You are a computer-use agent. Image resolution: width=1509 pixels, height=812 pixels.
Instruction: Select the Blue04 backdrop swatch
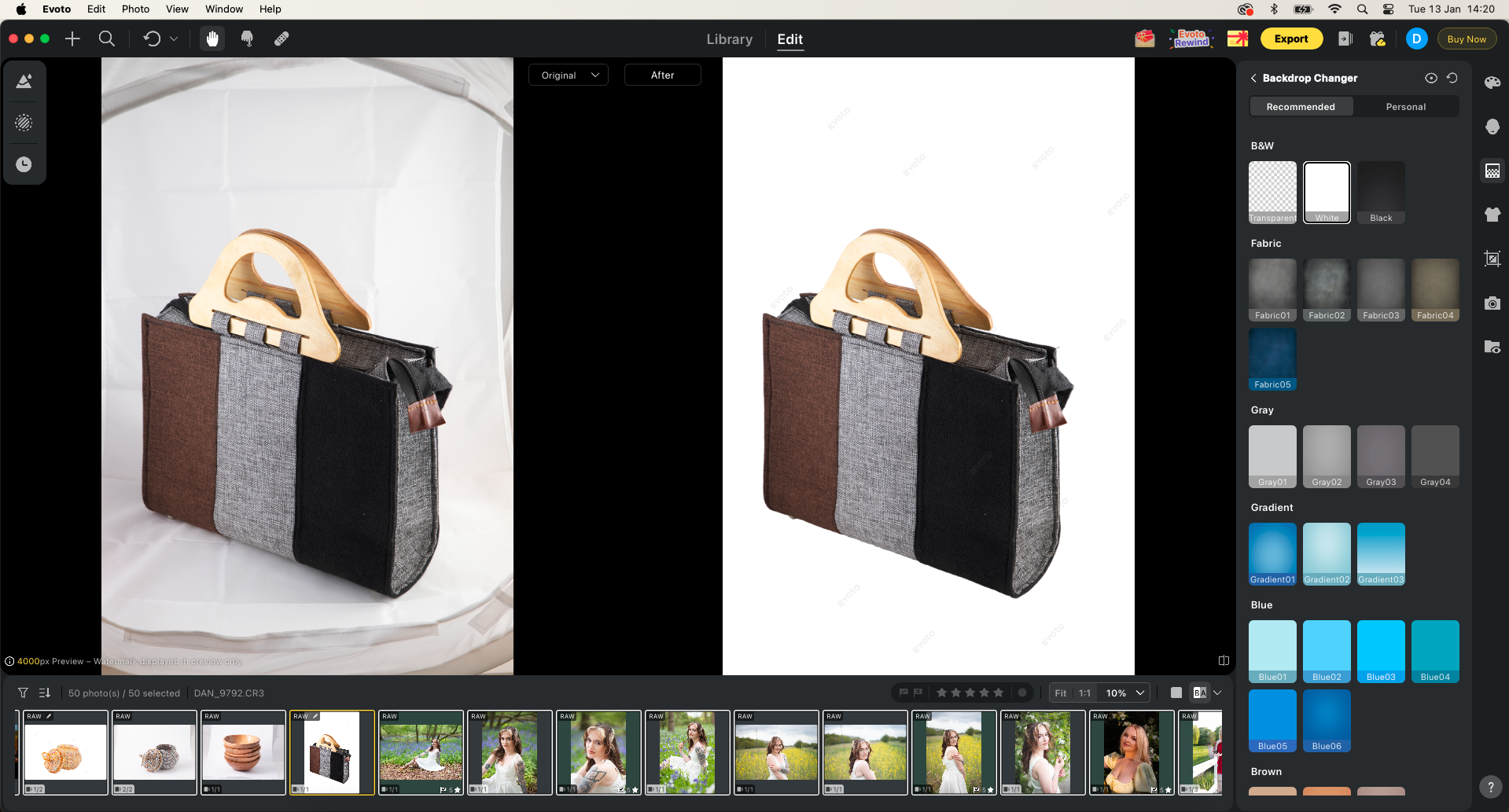coord(1434,651)
